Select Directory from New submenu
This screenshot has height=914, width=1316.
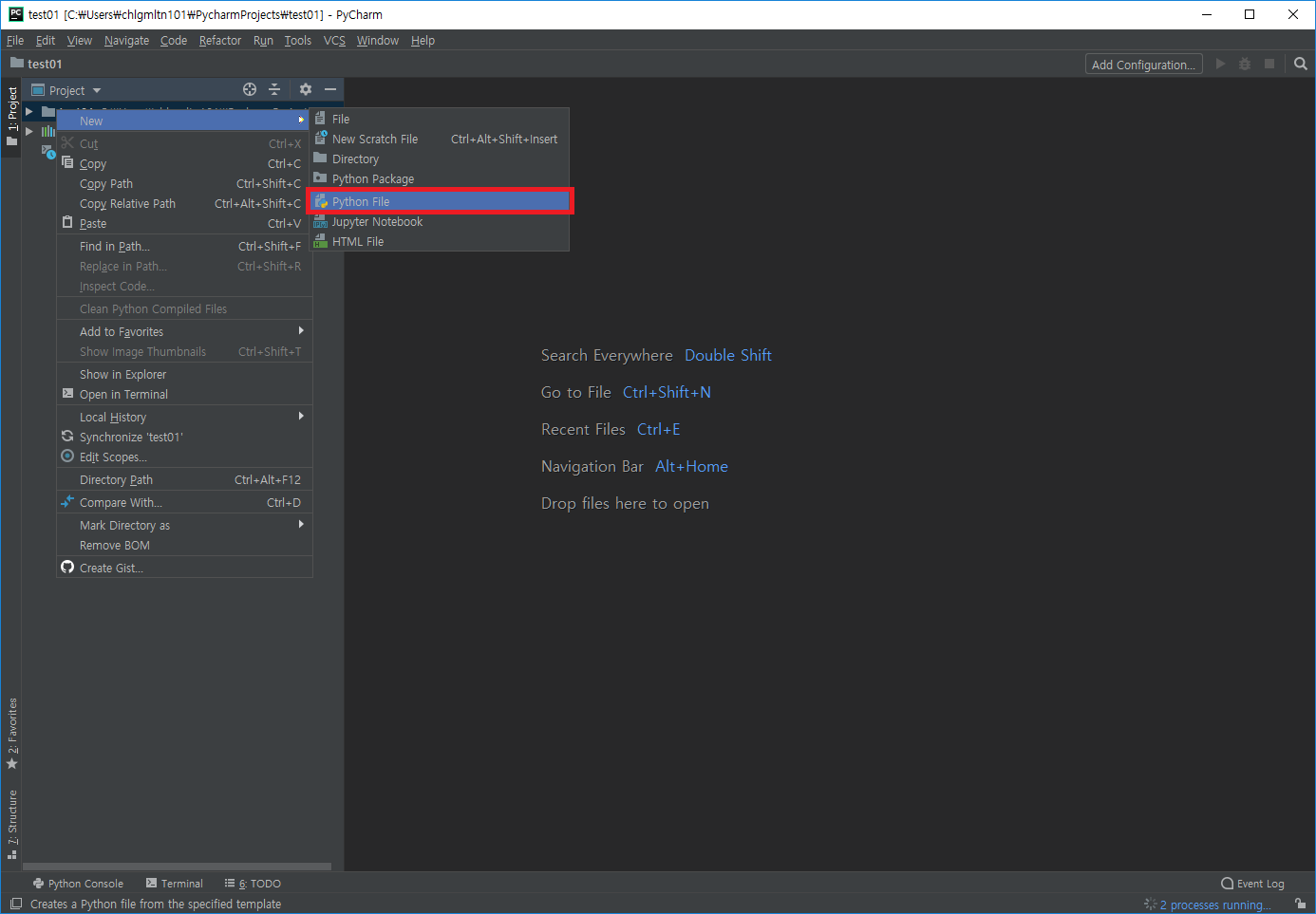coord(440,159)
